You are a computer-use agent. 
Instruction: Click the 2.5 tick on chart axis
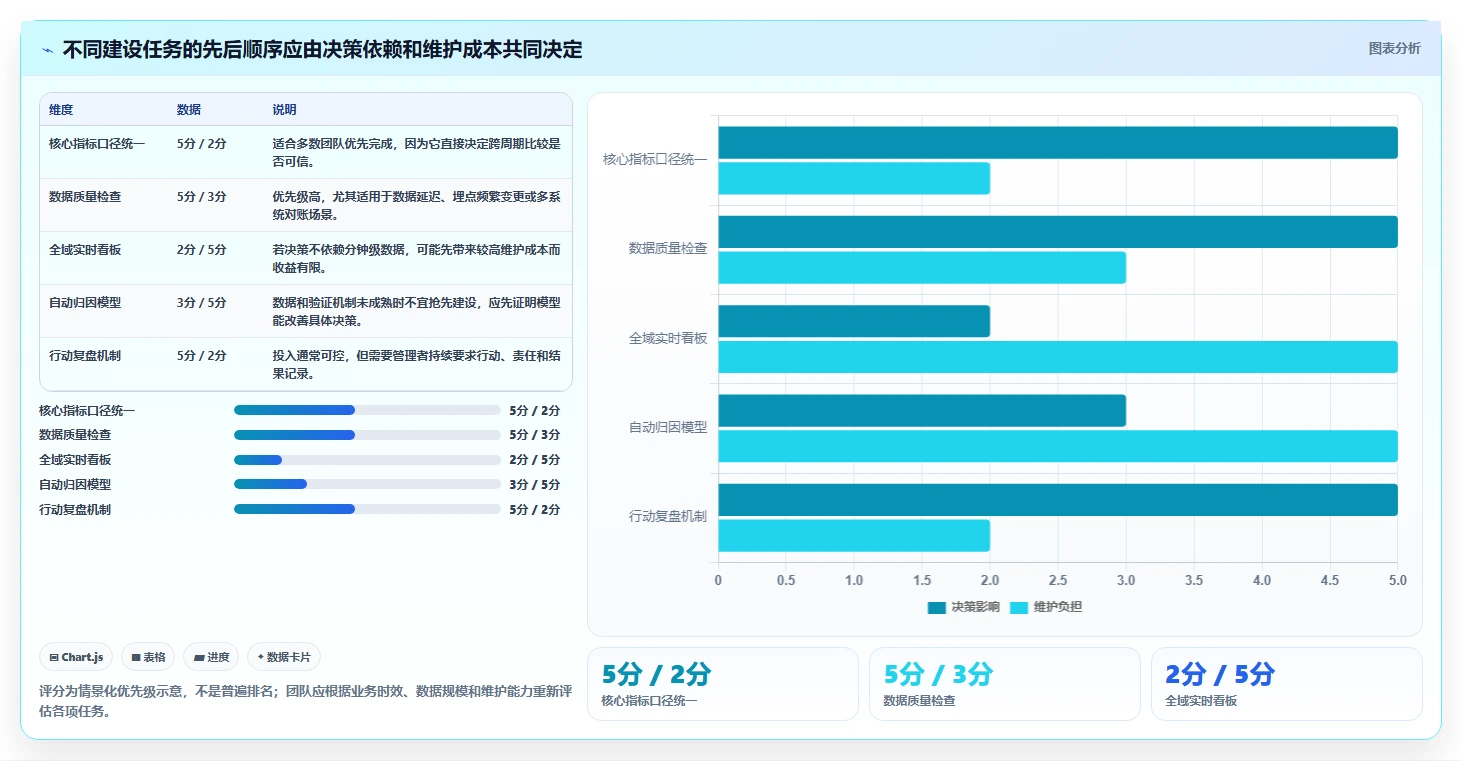click(x=1058, y=580)
